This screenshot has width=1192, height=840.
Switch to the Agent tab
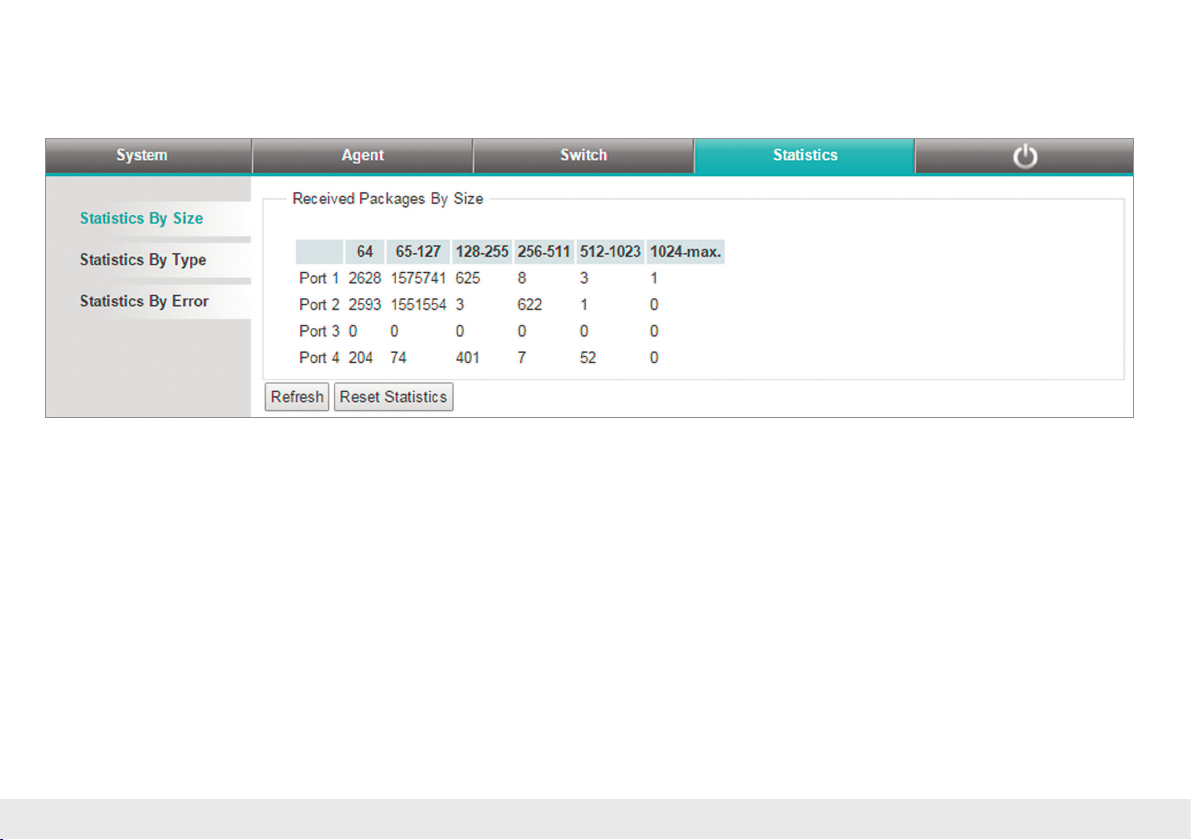pos(363,156)
